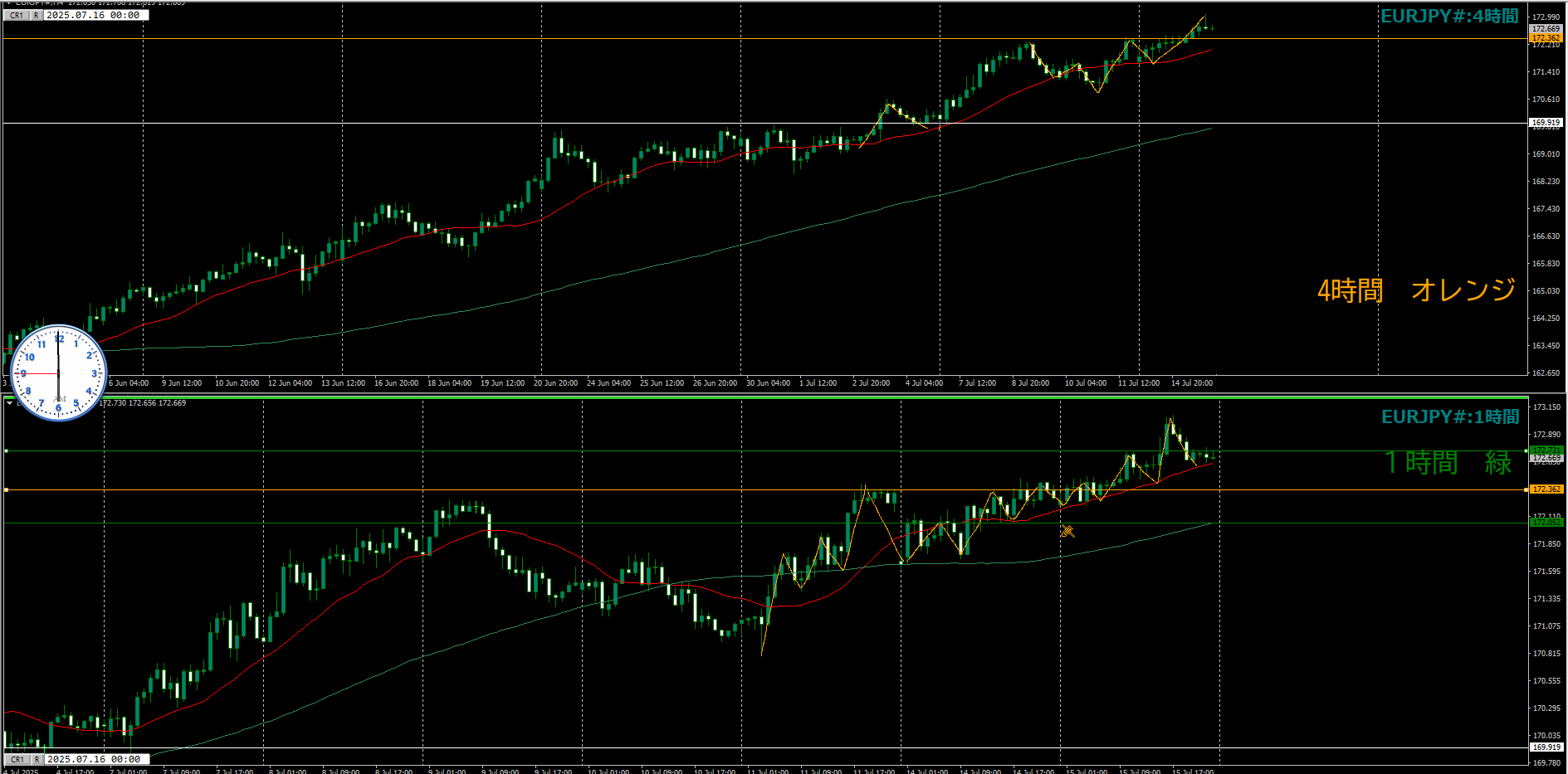Click the CR1 button in the 4-hour chart
Viewport: 1568px width, 774px height.
coord(17,15)
